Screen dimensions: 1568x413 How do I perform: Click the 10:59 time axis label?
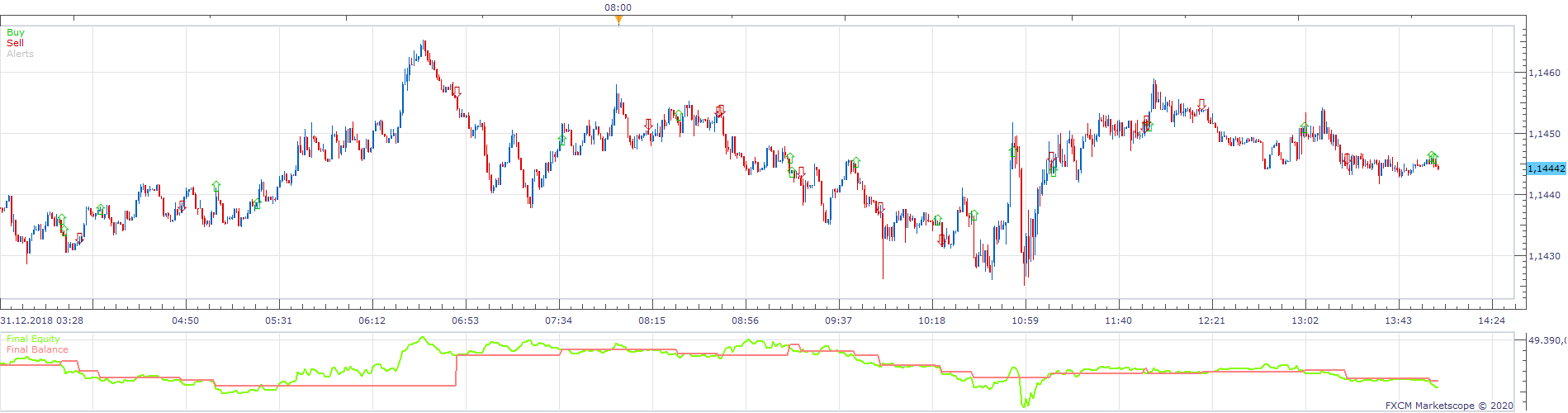coord(1025,320)
